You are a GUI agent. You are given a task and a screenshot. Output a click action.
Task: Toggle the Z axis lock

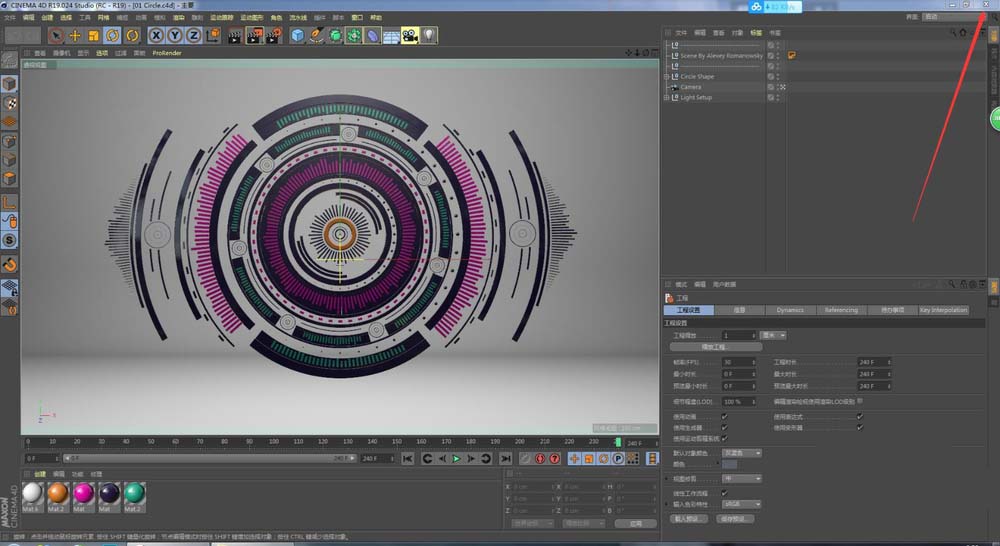193,35
